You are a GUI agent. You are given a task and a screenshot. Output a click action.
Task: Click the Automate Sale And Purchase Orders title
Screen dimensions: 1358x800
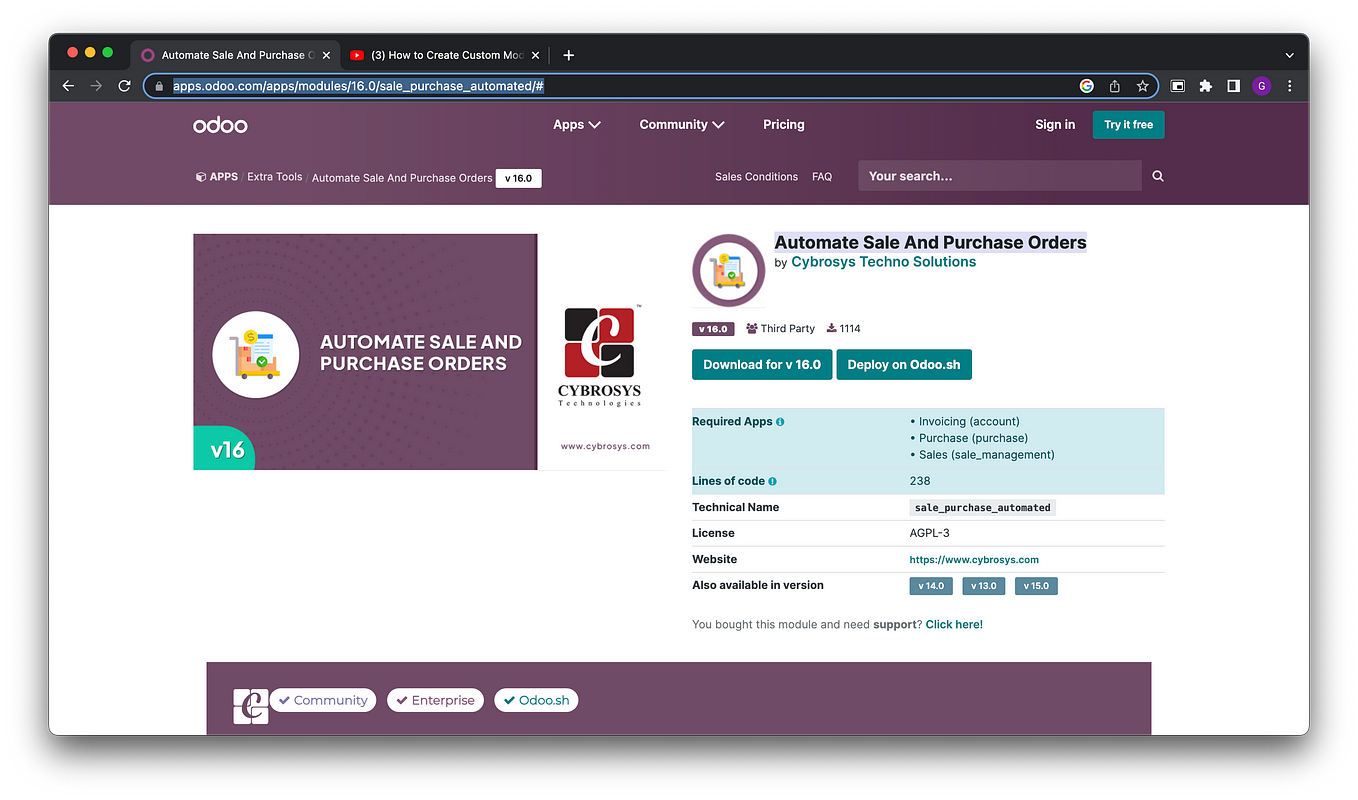930,242
